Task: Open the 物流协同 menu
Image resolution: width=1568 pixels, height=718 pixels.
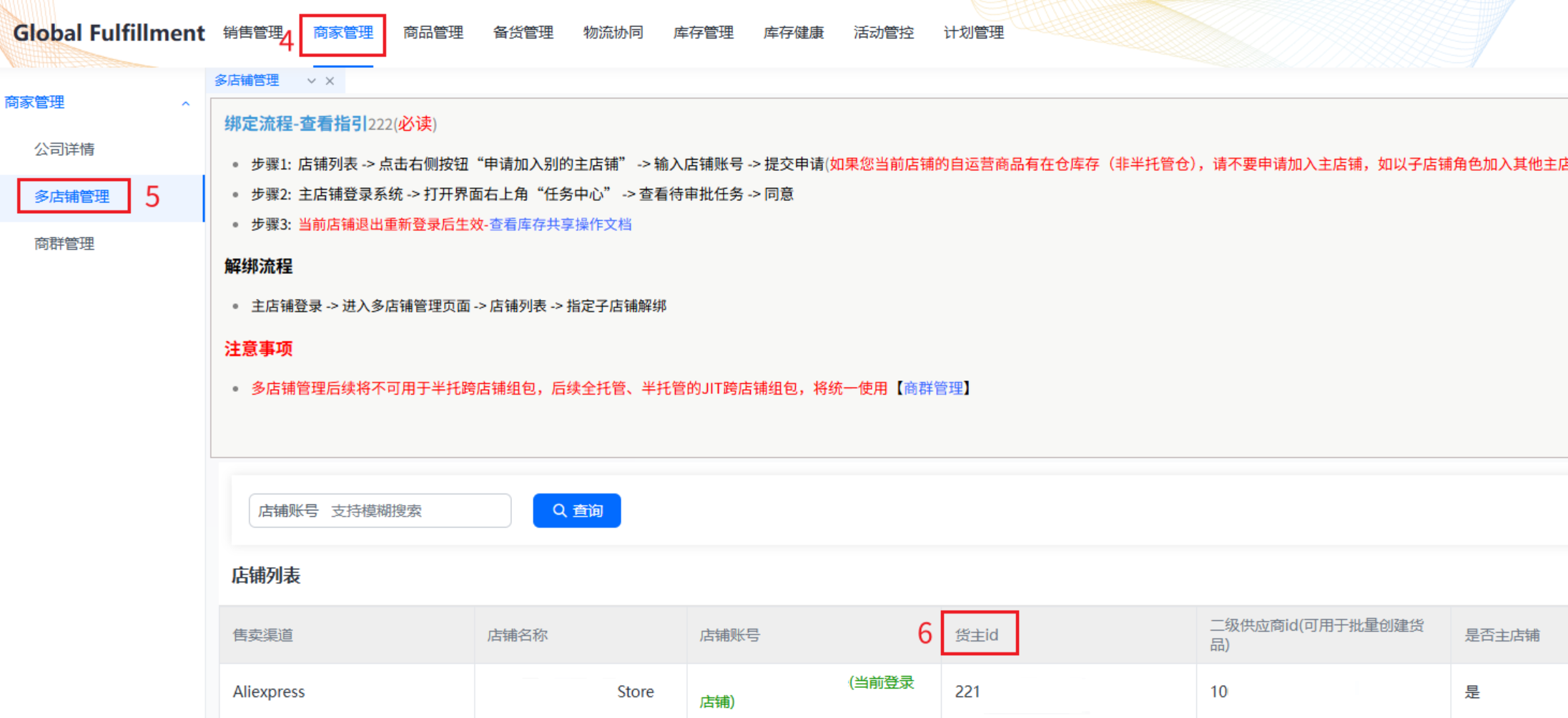Action: 613,33
